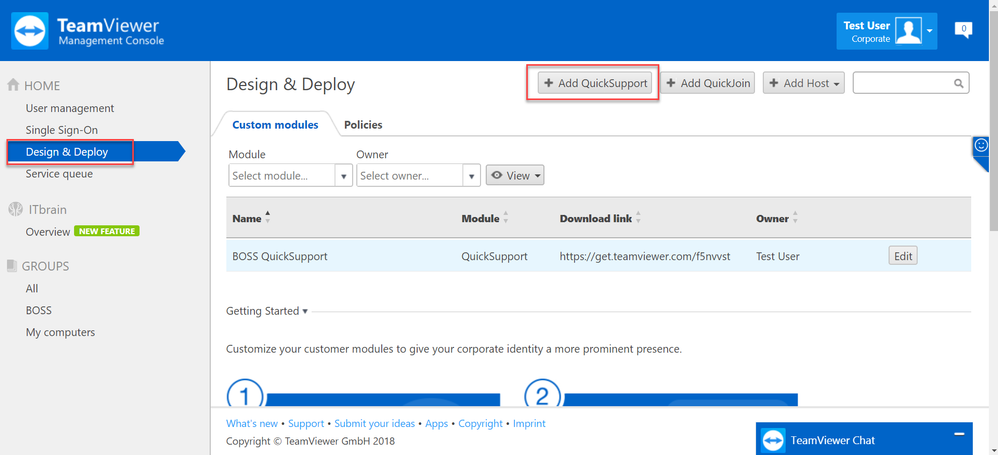
Task: Sort table by Name column arrows
Action: pyautogui.click(x=267, y=218)
